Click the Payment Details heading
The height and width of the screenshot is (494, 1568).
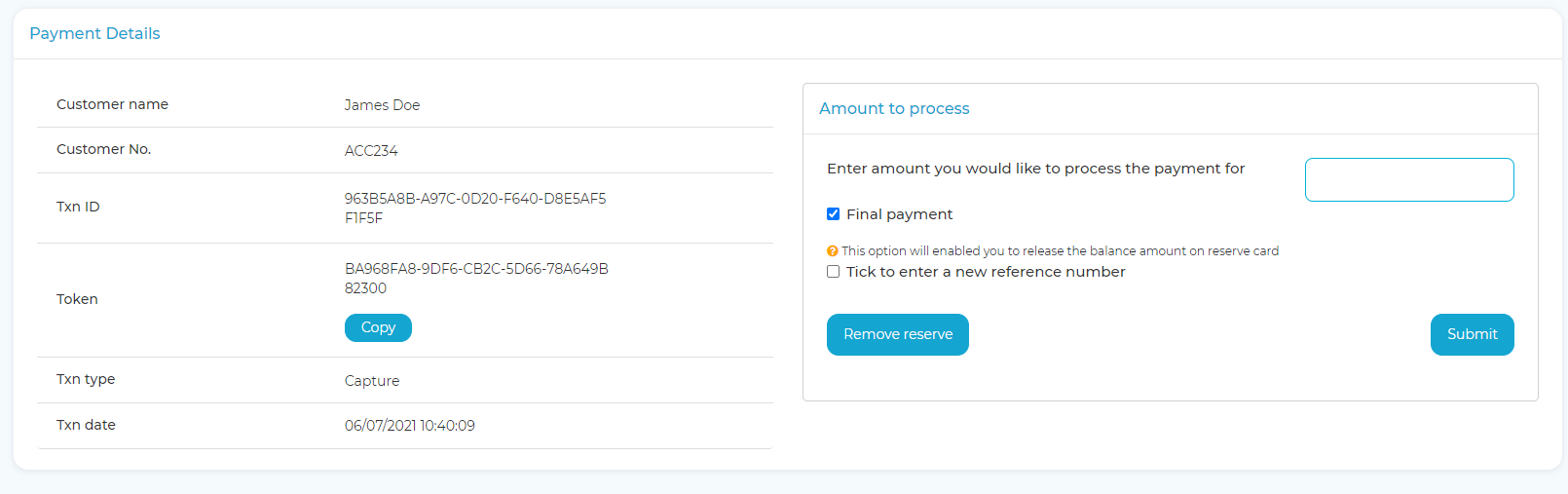point(94,33)
